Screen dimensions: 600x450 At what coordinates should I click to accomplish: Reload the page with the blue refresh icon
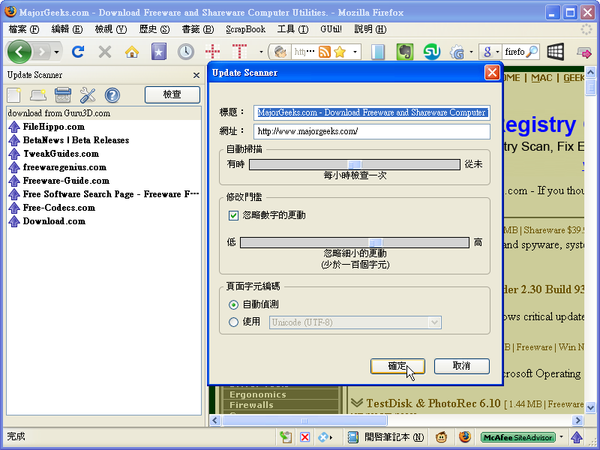point(78,52)
